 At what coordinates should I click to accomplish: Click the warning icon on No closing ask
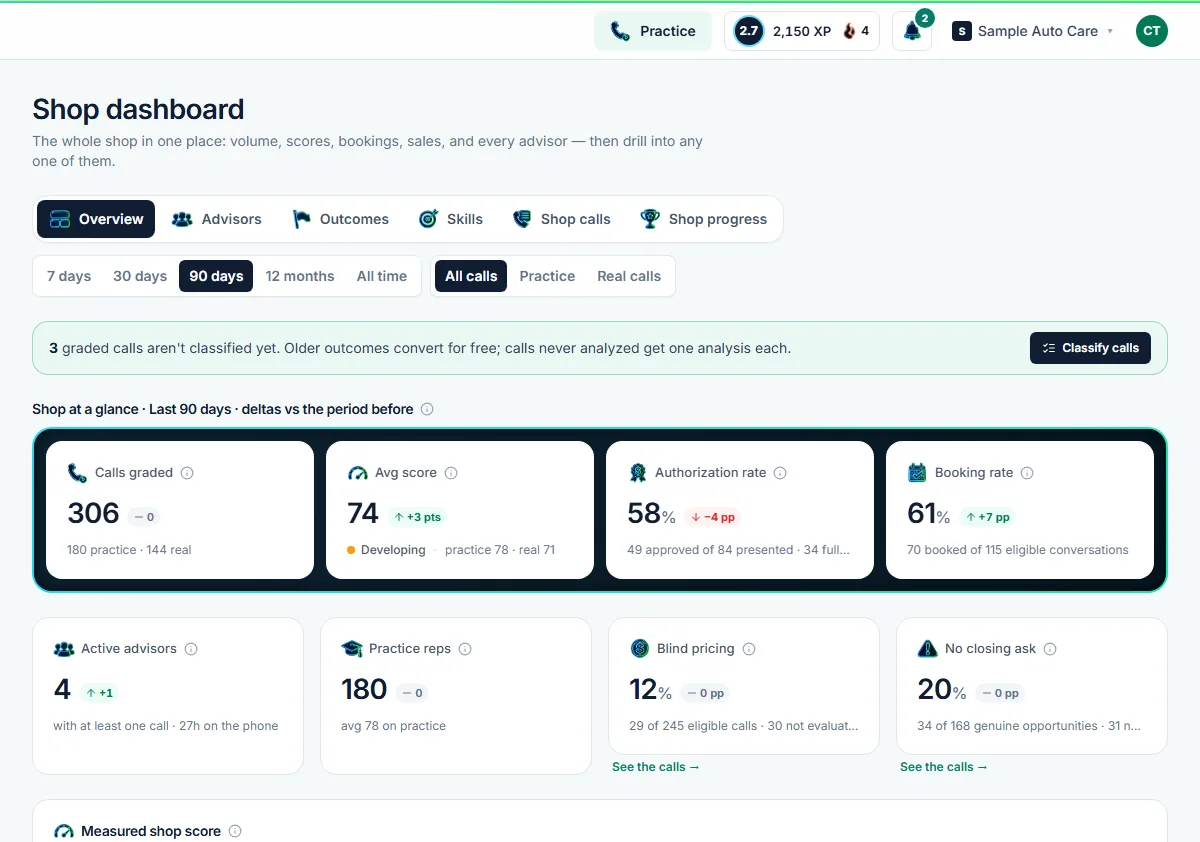click(927, 649)
